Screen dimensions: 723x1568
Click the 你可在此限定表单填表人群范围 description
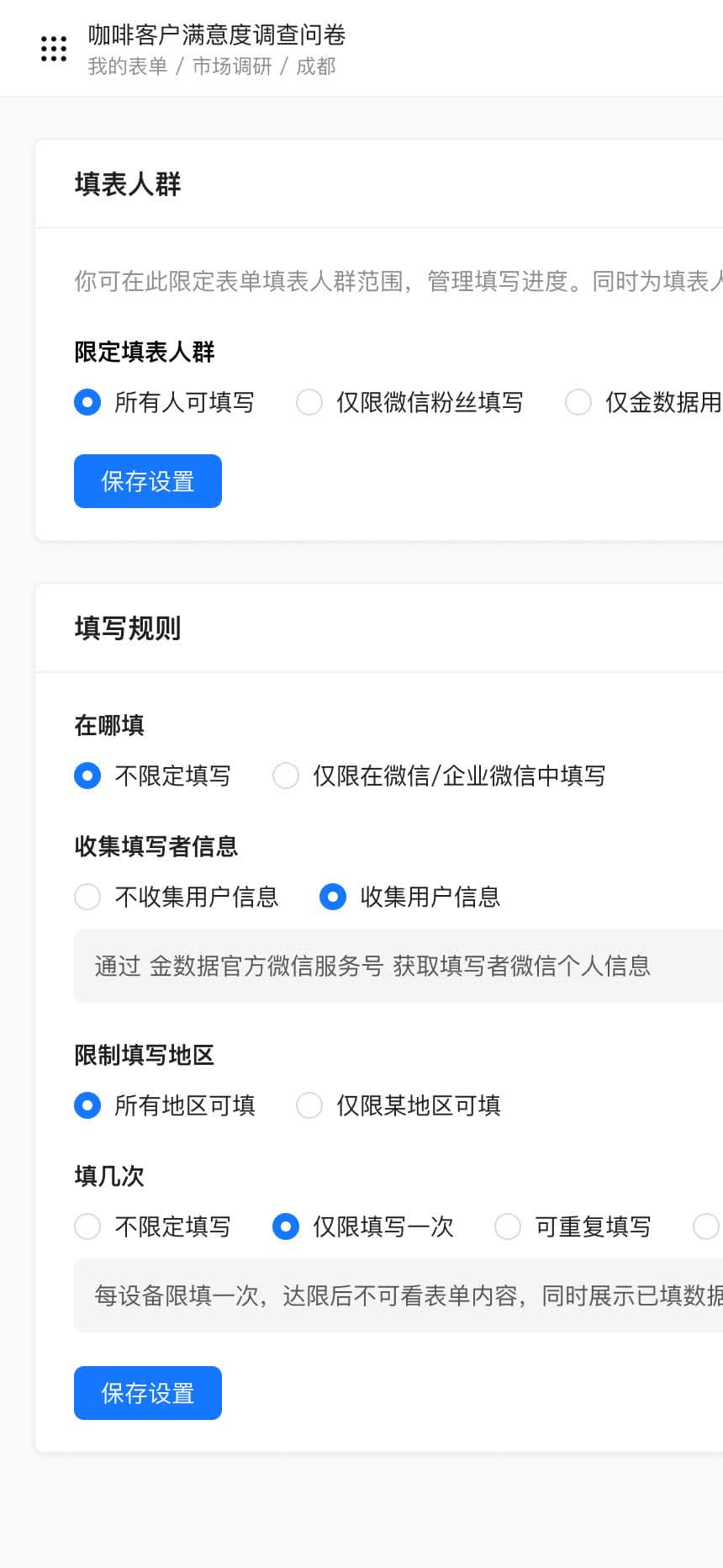coord(398,281)
